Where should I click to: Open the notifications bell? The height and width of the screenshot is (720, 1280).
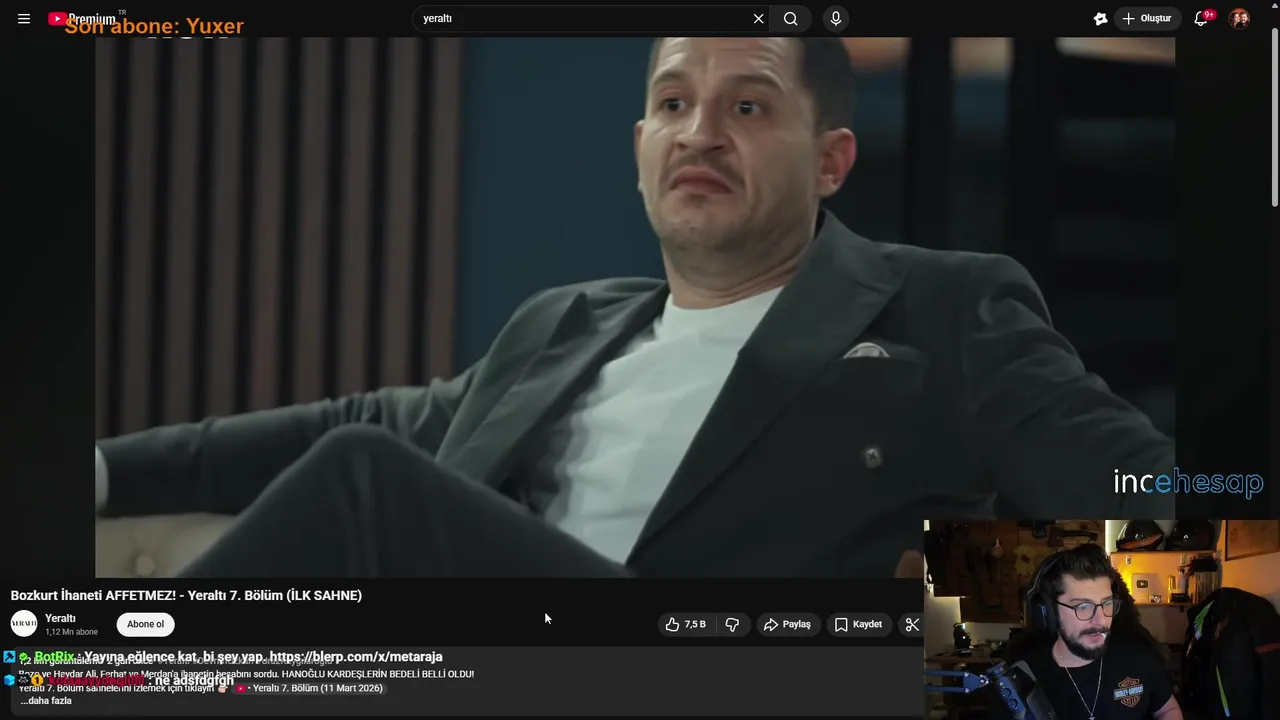coord(1202,18)
